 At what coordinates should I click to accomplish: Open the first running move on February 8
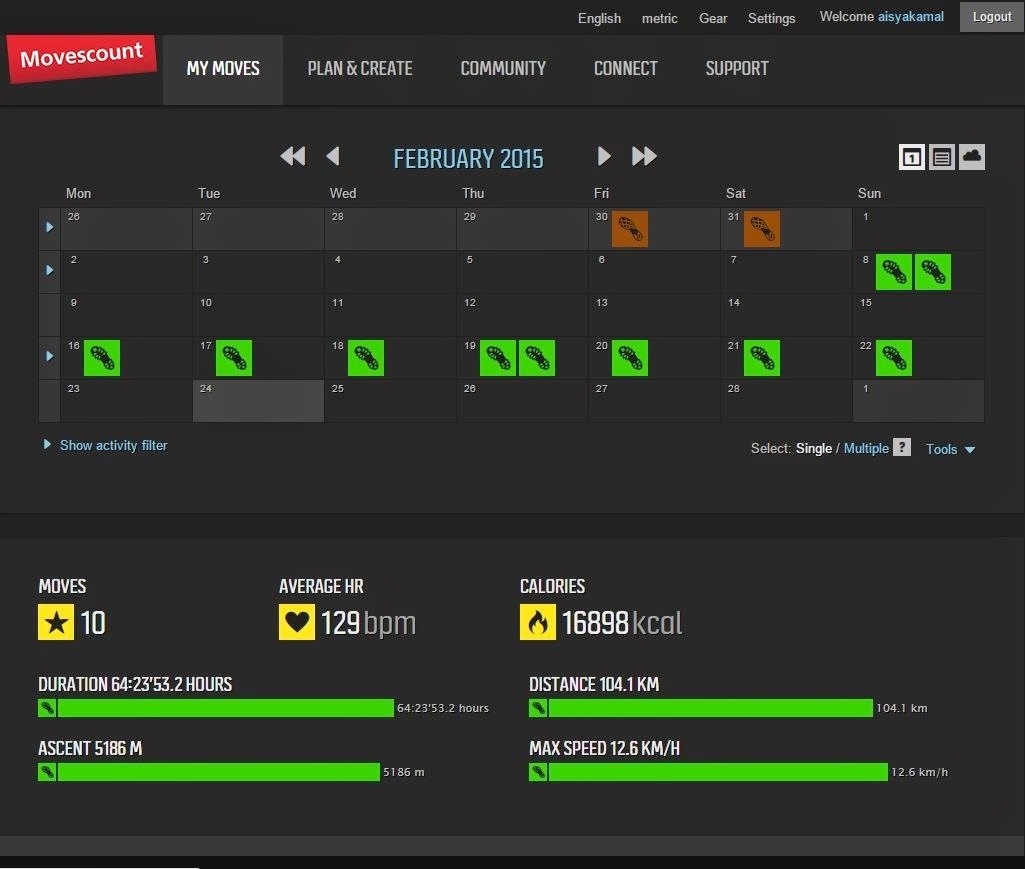pyautogui.click(x=894, y=272)
